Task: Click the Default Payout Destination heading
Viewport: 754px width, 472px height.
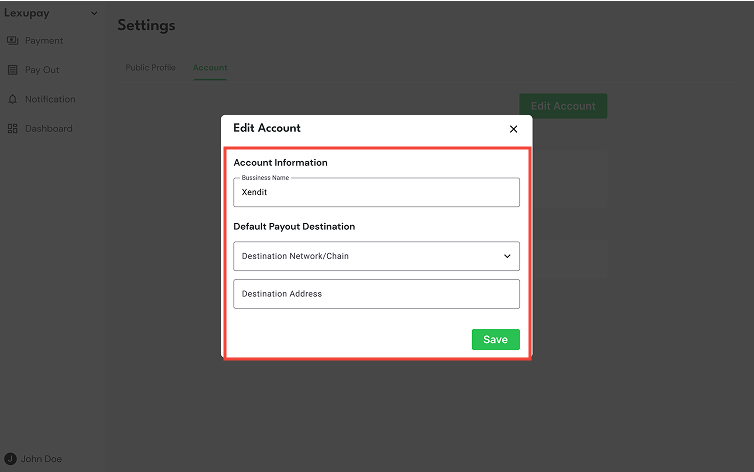Action: (x=294, y=227)
